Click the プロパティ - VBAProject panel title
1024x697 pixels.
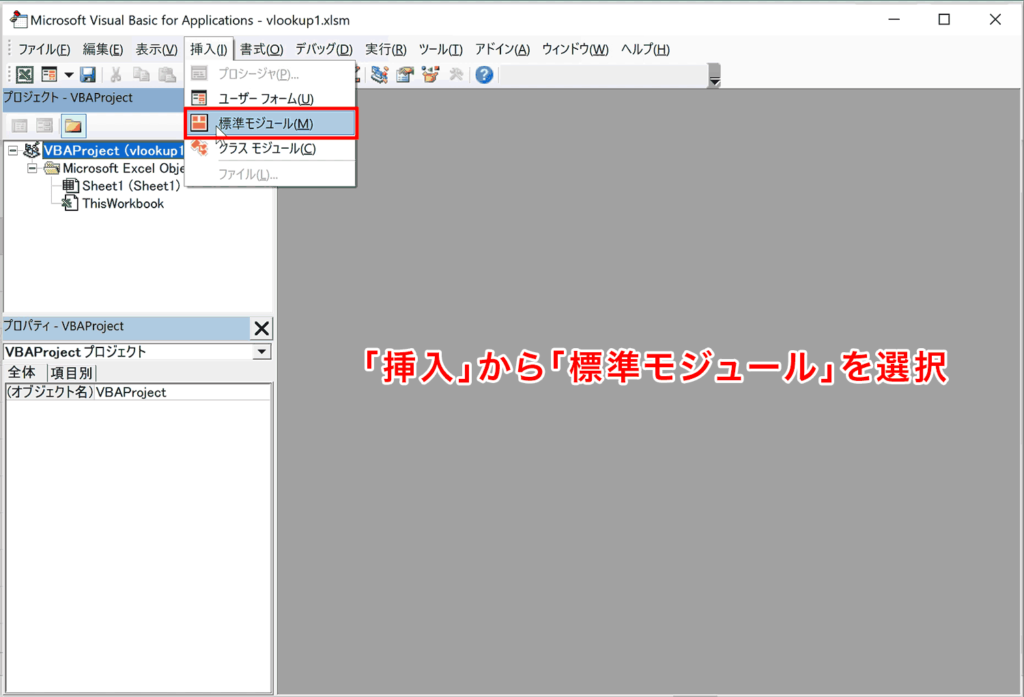[x=63, y=326]
